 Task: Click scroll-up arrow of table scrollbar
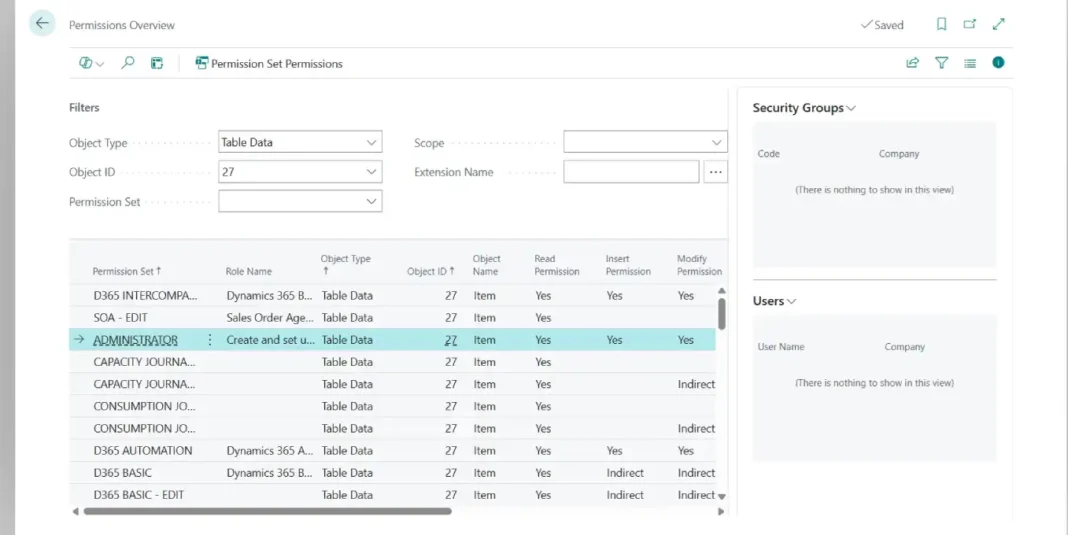tap(722, 291)
